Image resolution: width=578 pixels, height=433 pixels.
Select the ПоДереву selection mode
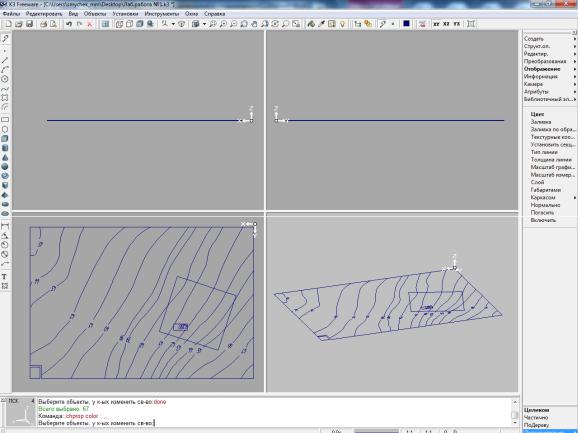click(x=536, y=425)
